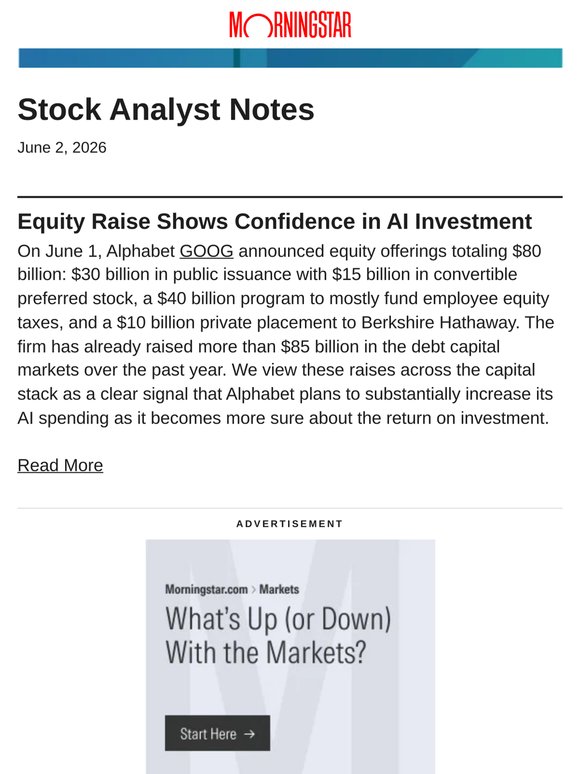
Task: Click the dark teal stripe in banner
Action: [237, 58]
